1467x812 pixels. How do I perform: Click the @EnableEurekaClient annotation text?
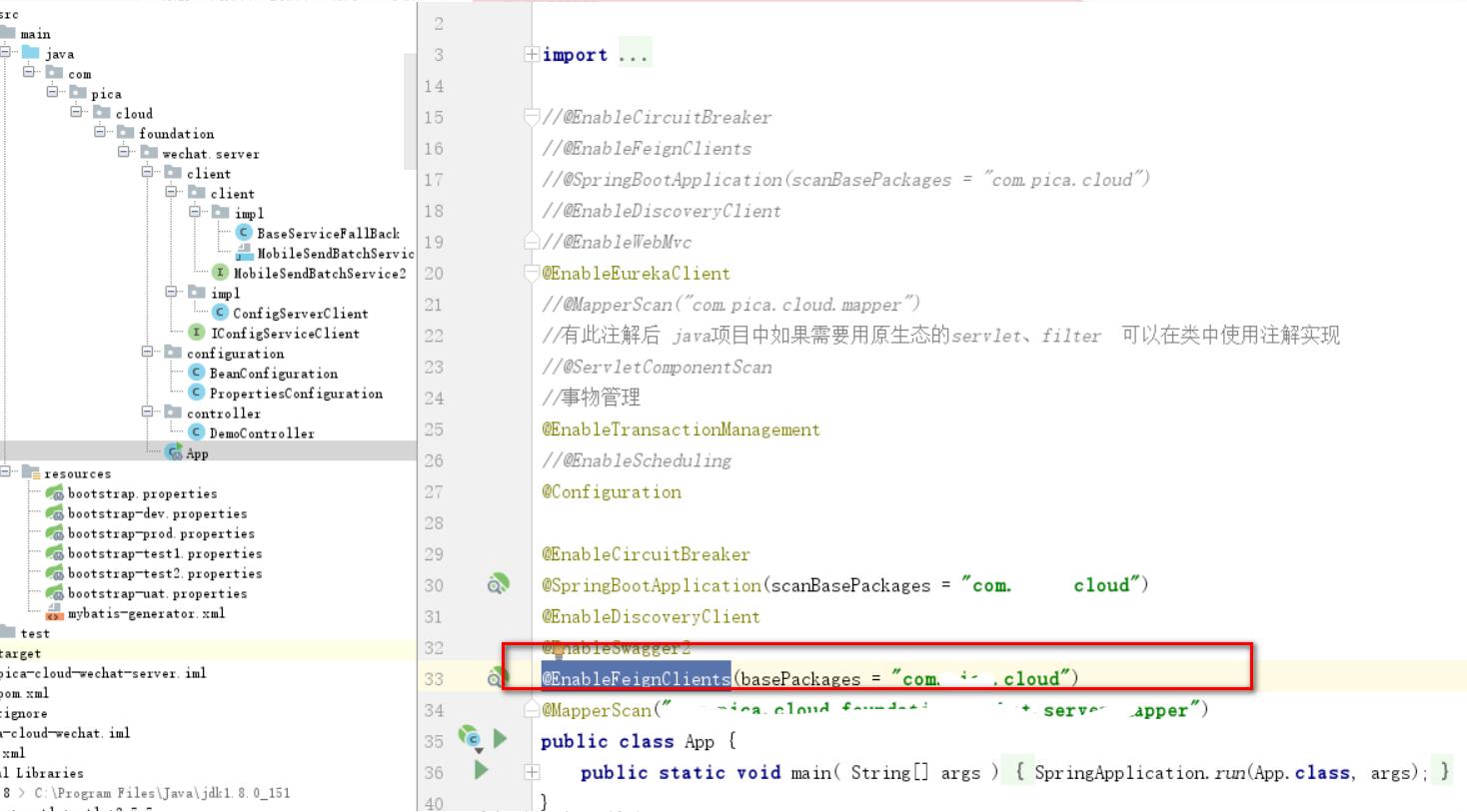(636, 273)
